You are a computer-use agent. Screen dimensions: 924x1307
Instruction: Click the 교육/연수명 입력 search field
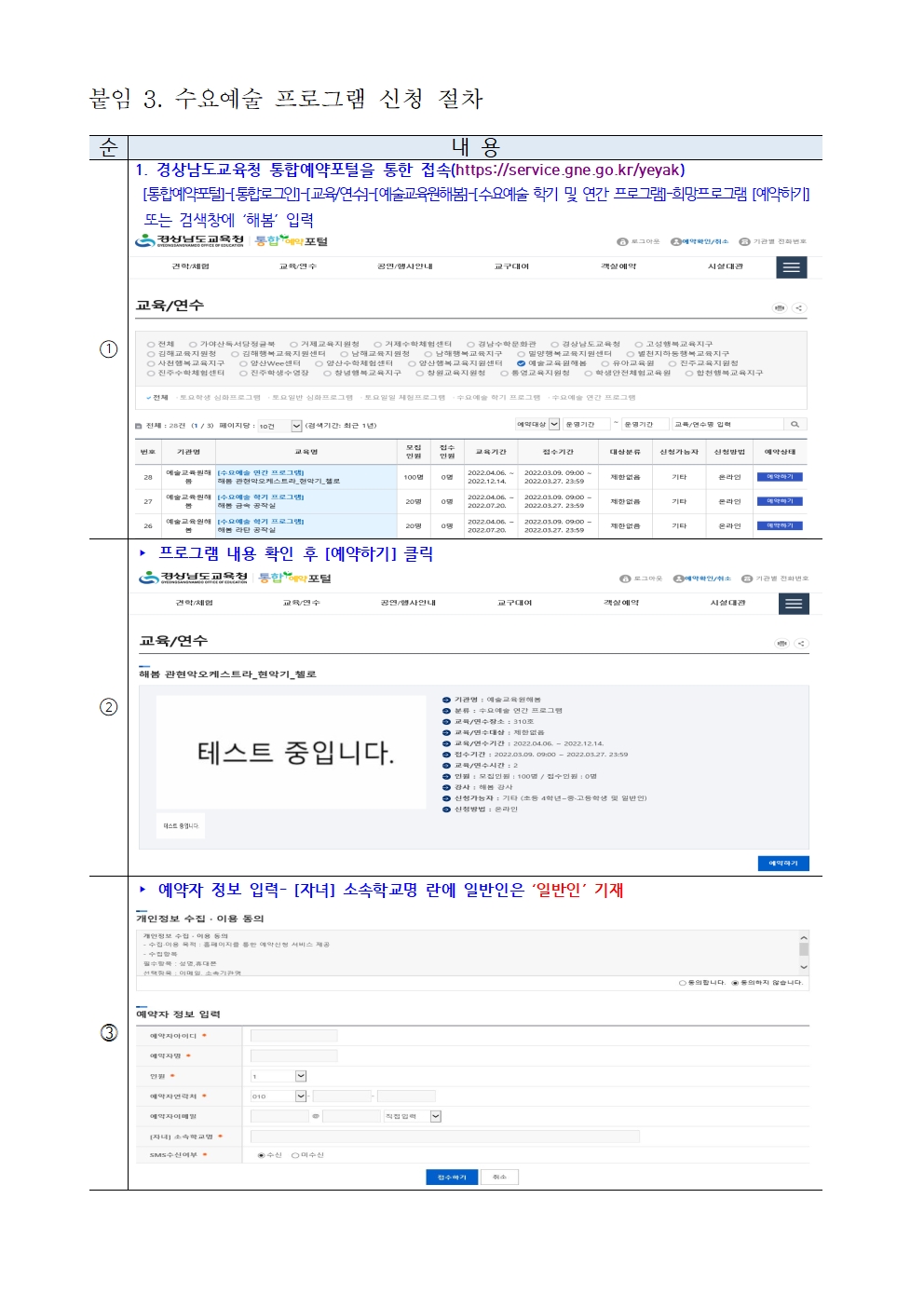click(727, 425)
